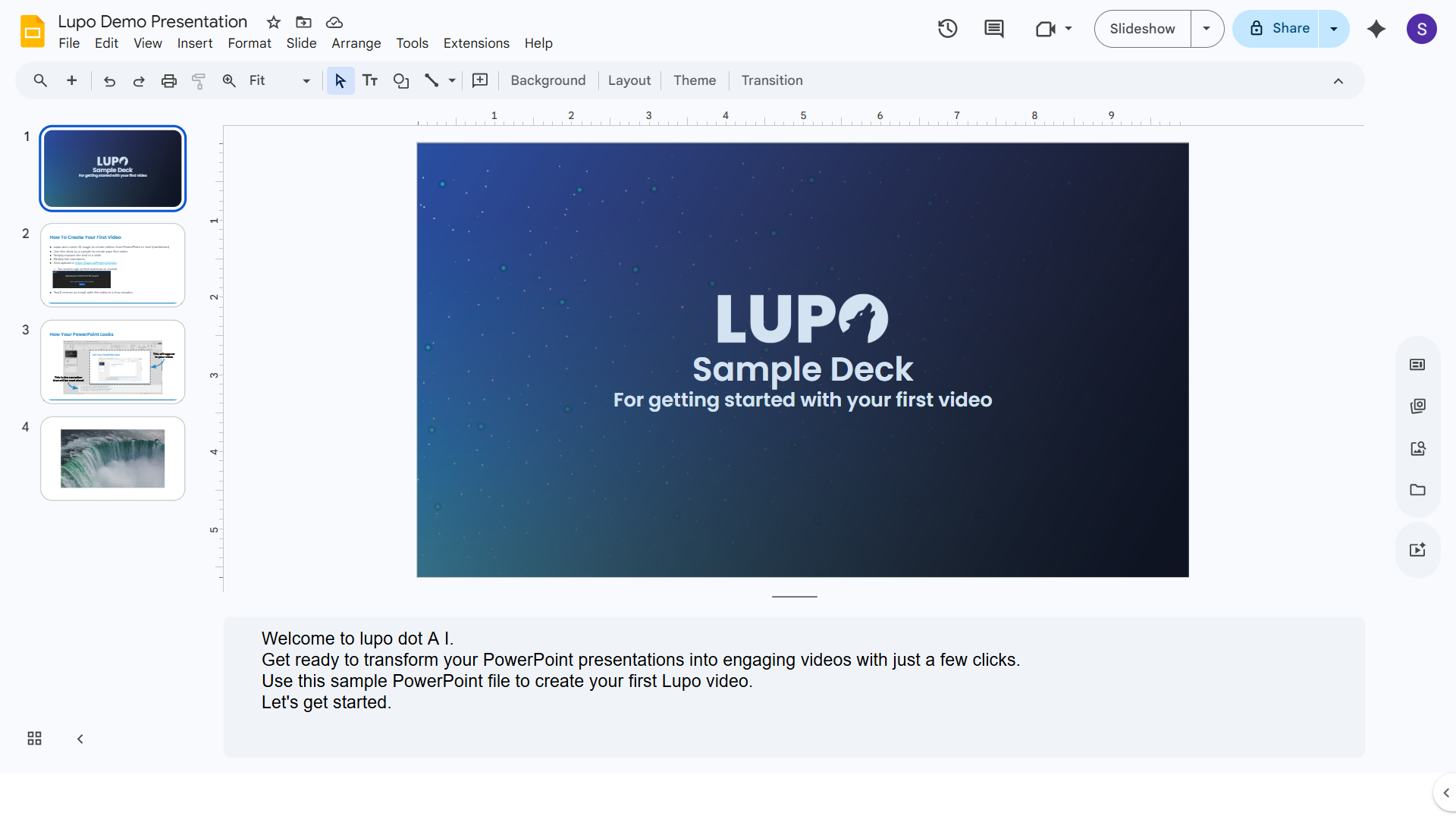
Task: Open the File menu
Action: coord(69,43)
